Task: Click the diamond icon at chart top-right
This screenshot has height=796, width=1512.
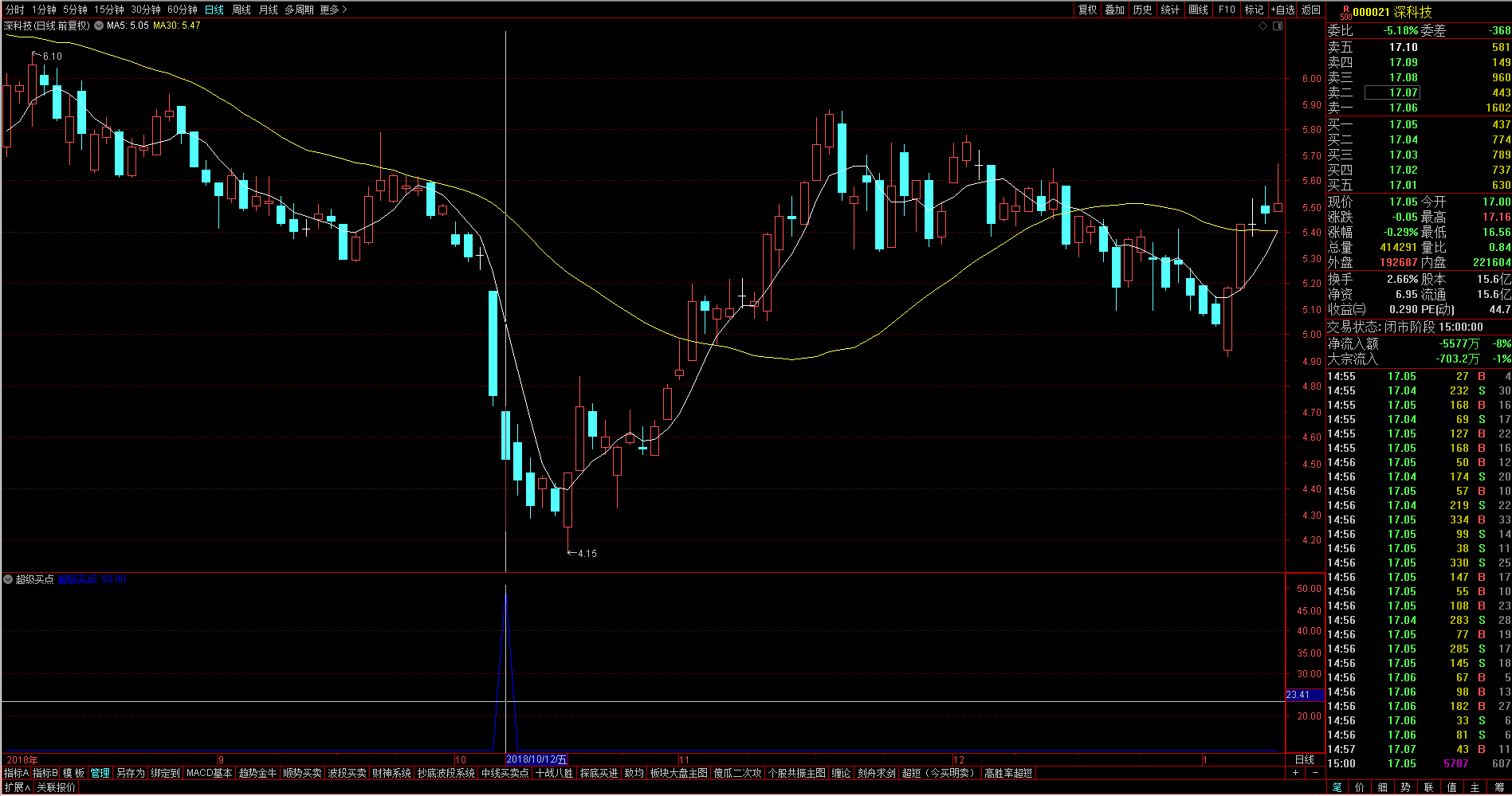Action: 1263,26
